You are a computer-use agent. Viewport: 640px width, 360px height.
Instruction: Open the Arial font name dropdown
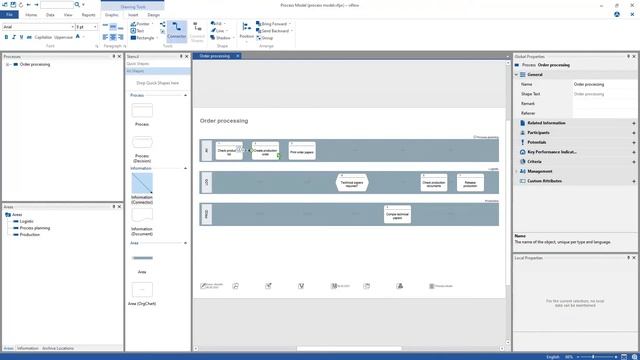[x=73, y=27]
